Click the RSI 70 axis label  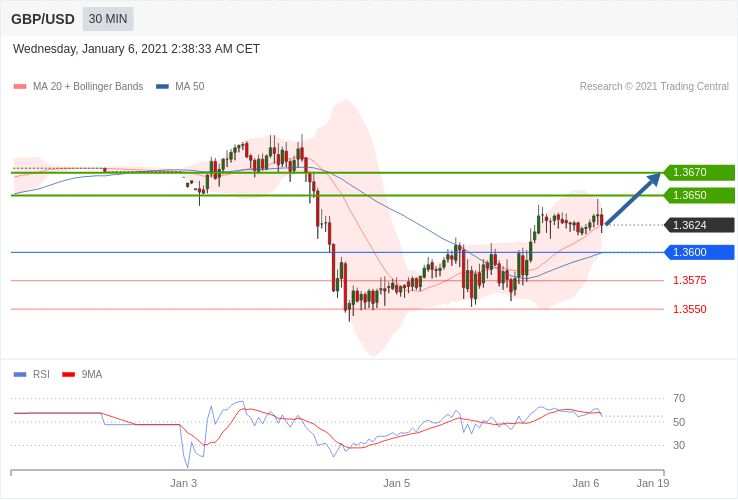679,398
